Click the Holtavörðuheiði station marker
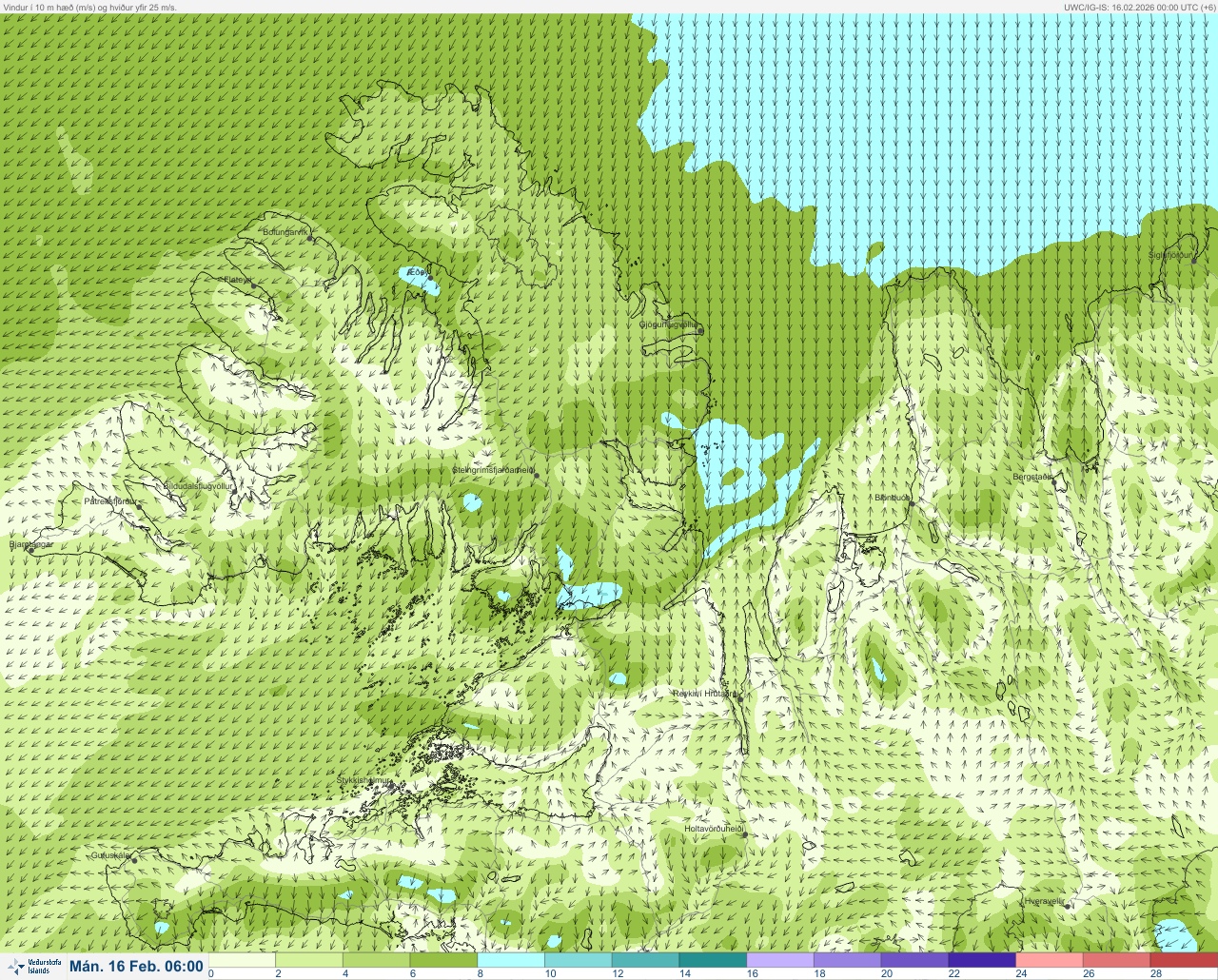 (745, 834)
